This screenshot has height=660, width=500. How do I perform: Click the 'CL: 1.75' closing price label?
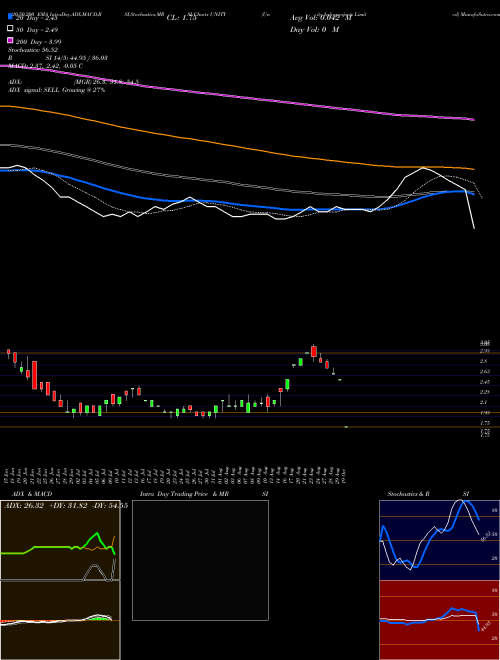[x=182, y=18]
